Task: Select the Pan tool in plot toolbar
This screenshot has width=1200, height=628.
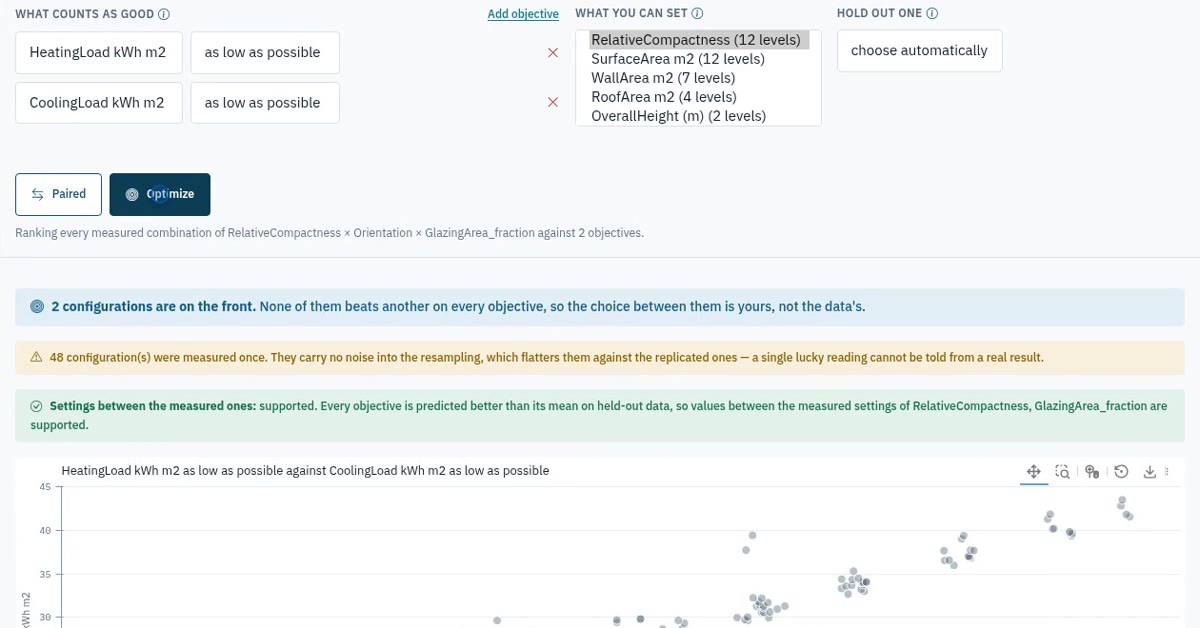Action: coord(1034,471)
